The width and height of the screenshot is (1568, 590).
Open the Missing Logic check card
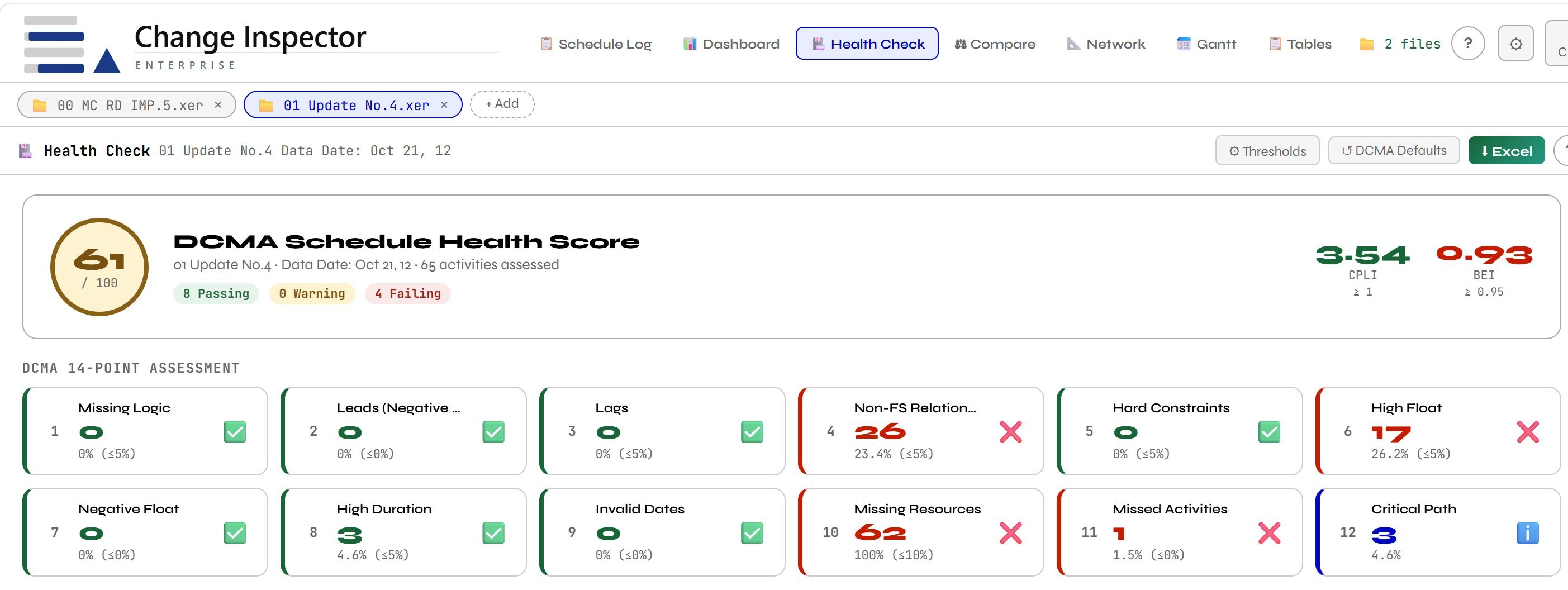(x=145, y=431)
